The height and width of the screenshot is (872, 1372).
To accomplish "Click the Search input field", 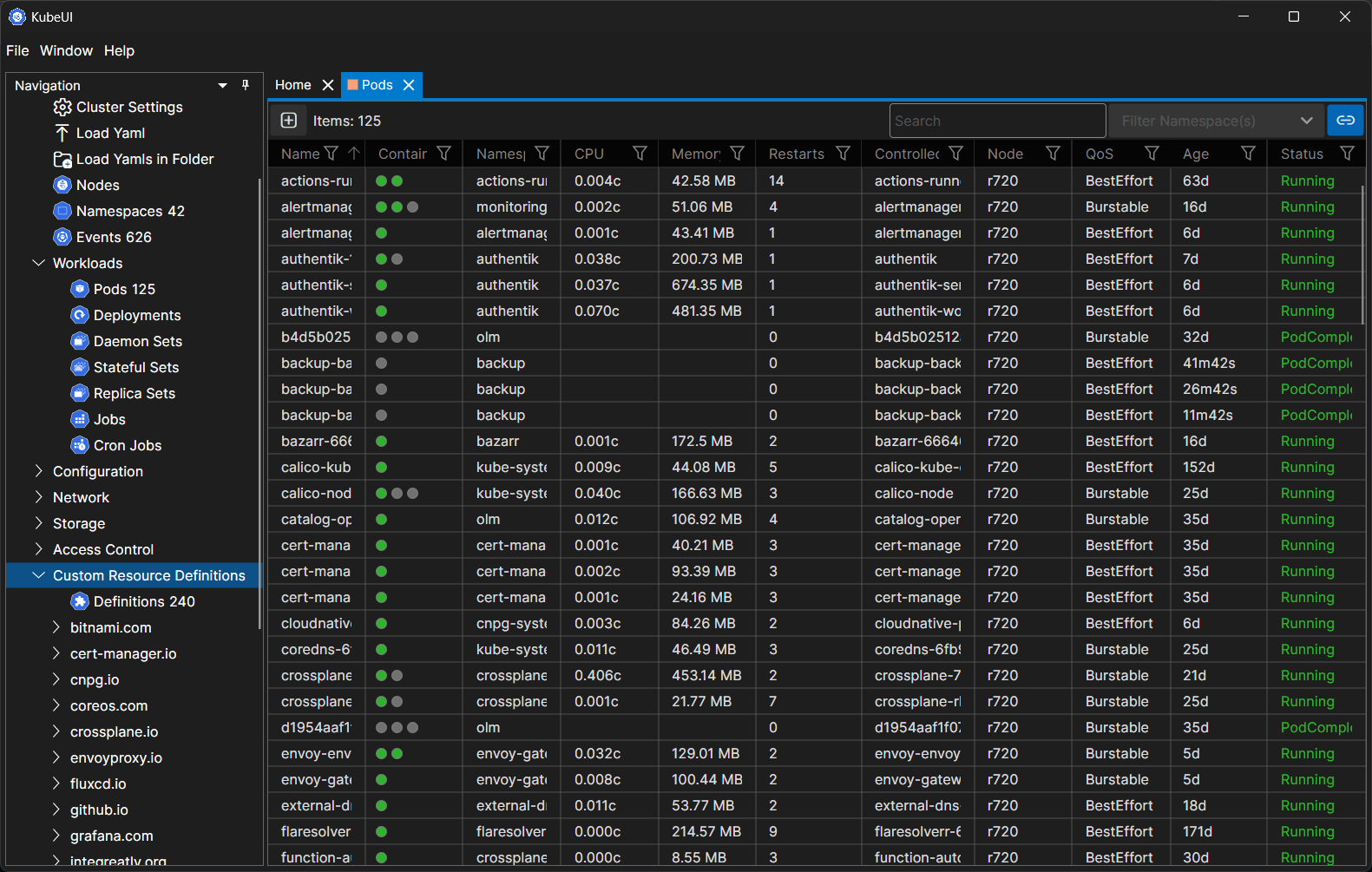I will [x=997, y=121].
